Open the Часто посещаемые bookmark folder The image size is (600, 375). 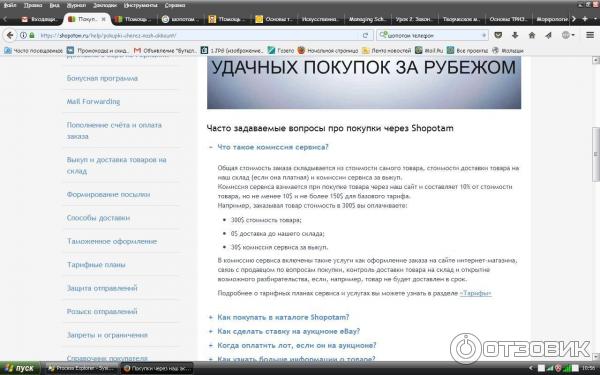point(33,51)
